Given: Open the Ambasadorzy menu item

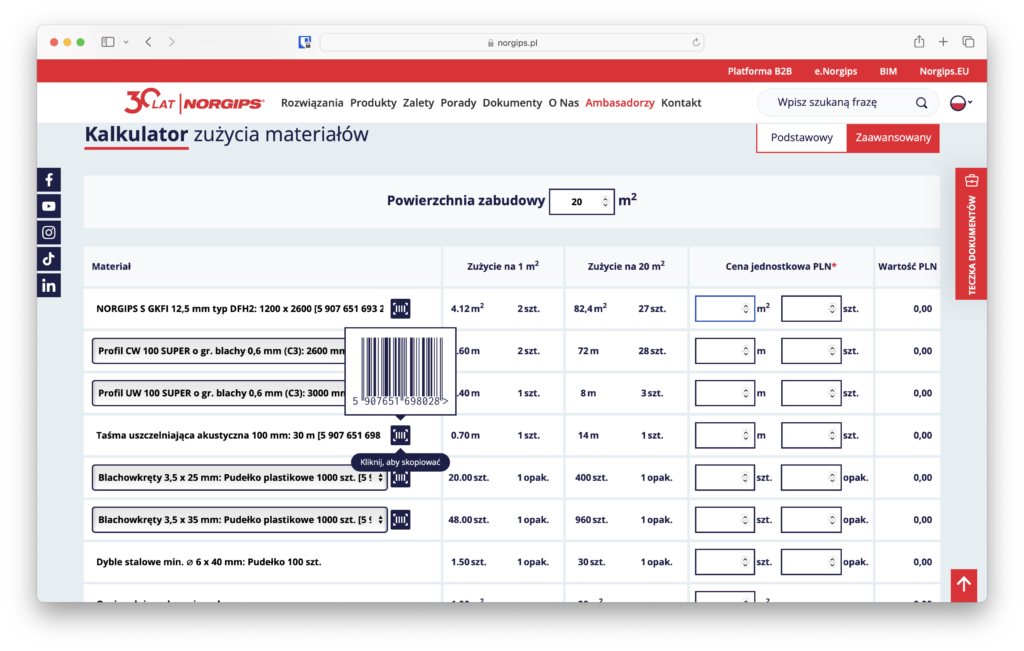Looking at the screenshot, I should (619, 103).
